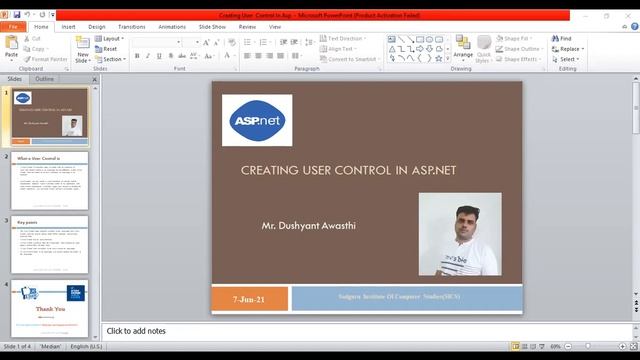Click Fit slide to window icon
This screenshot has height=360, width=640.
[633, 347]
